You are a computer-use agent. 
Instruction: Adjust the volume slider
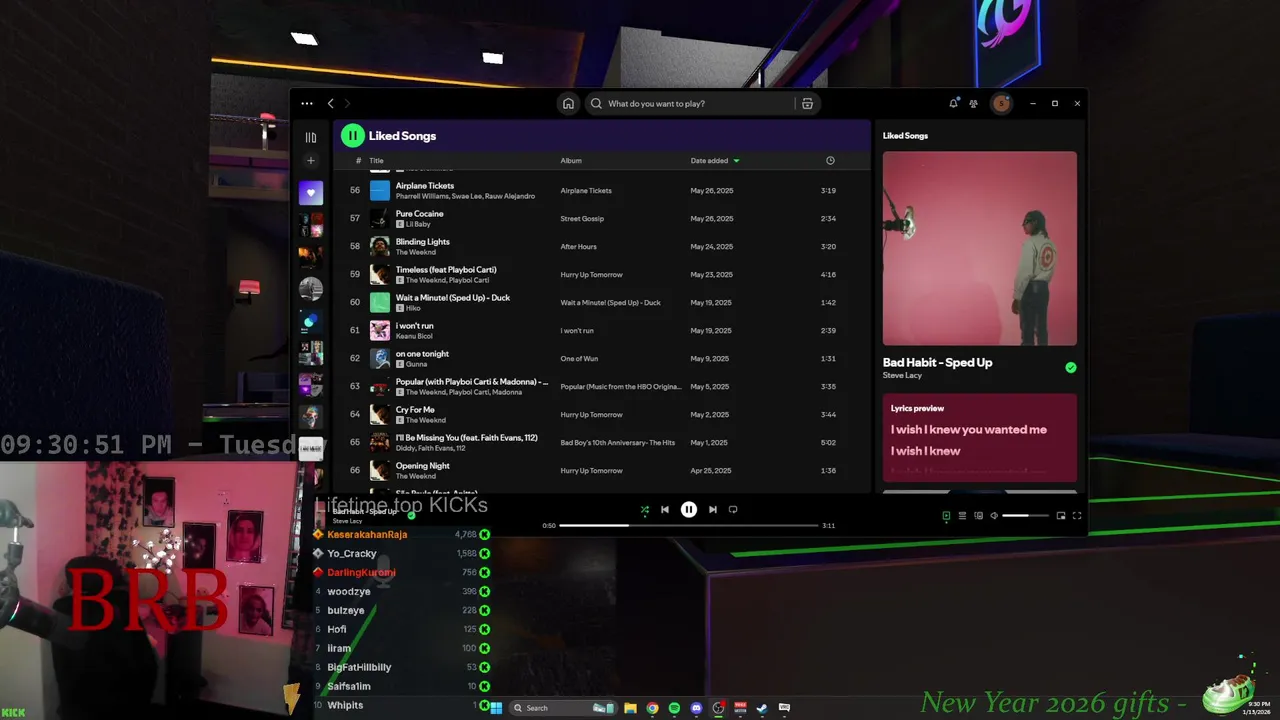1025,516
